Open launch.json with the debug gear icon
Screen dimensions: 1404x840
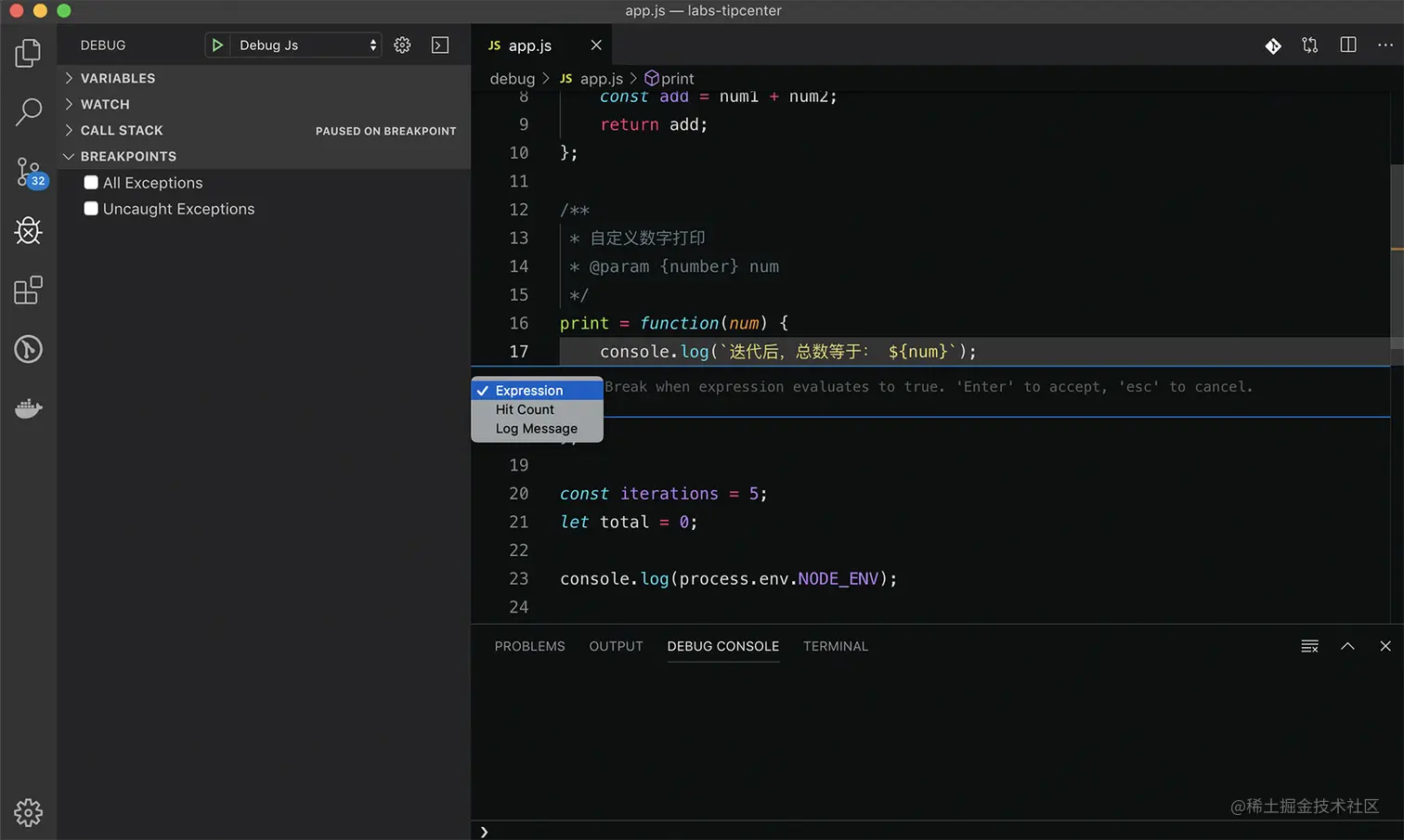[402, 45]
